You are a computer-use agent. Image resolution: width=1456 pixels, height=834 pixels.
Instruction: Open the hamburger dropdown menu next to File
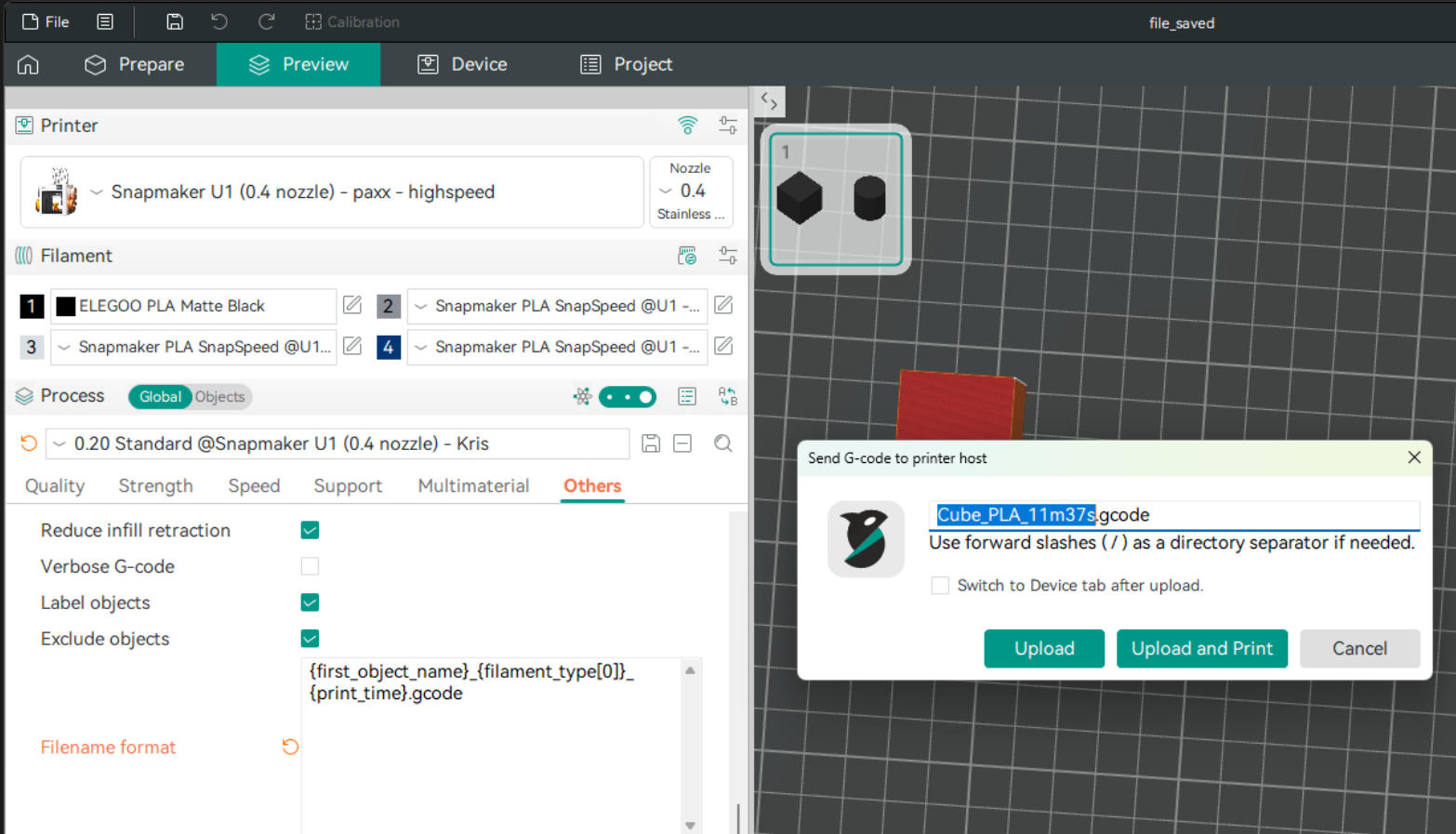click(105, 21)
